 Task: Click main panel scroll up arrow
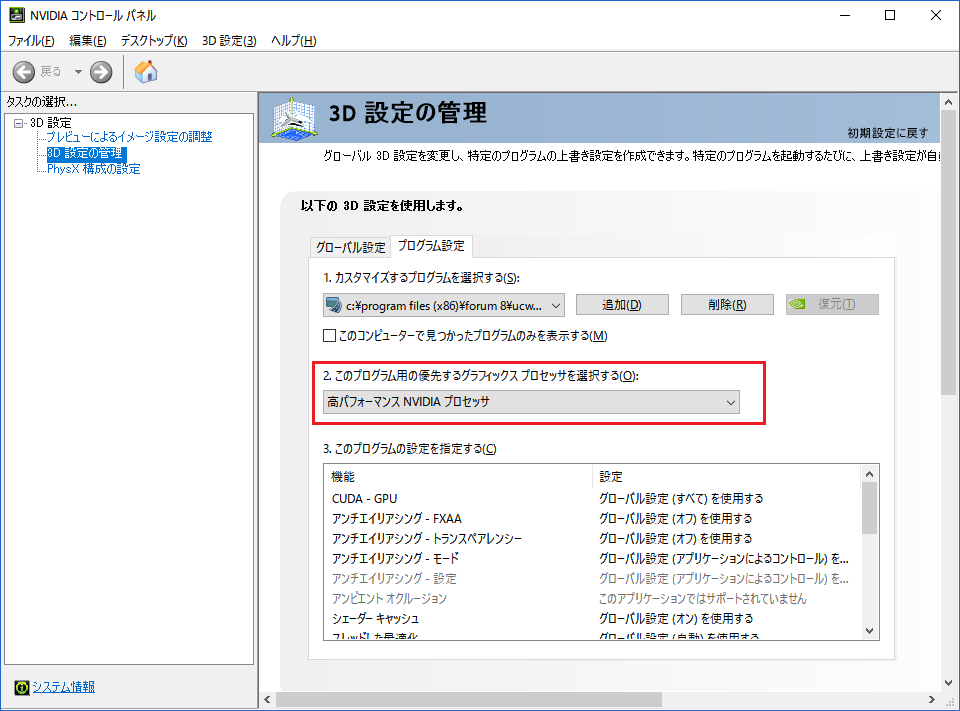click(948, 102)
